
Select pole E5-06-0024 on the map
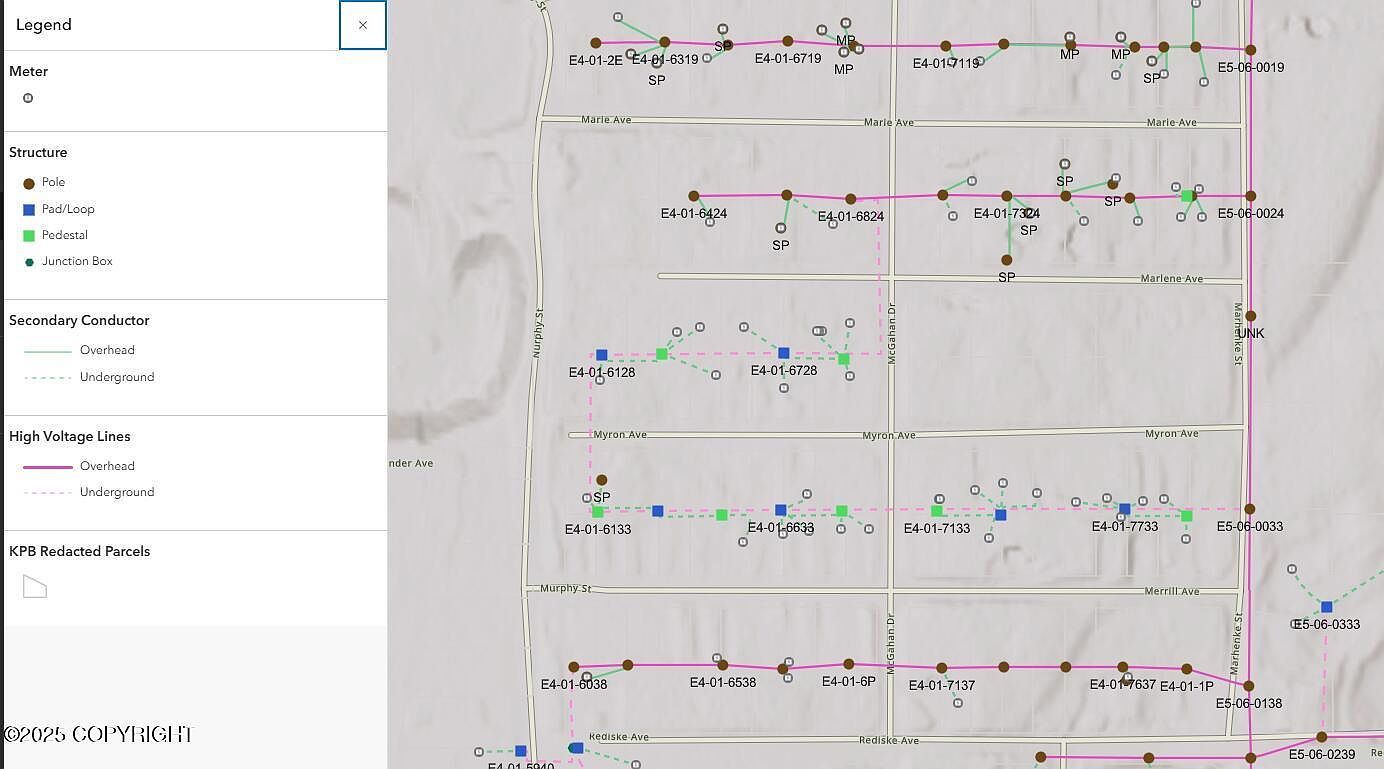pyautogui.click(x=1250, y=197)
